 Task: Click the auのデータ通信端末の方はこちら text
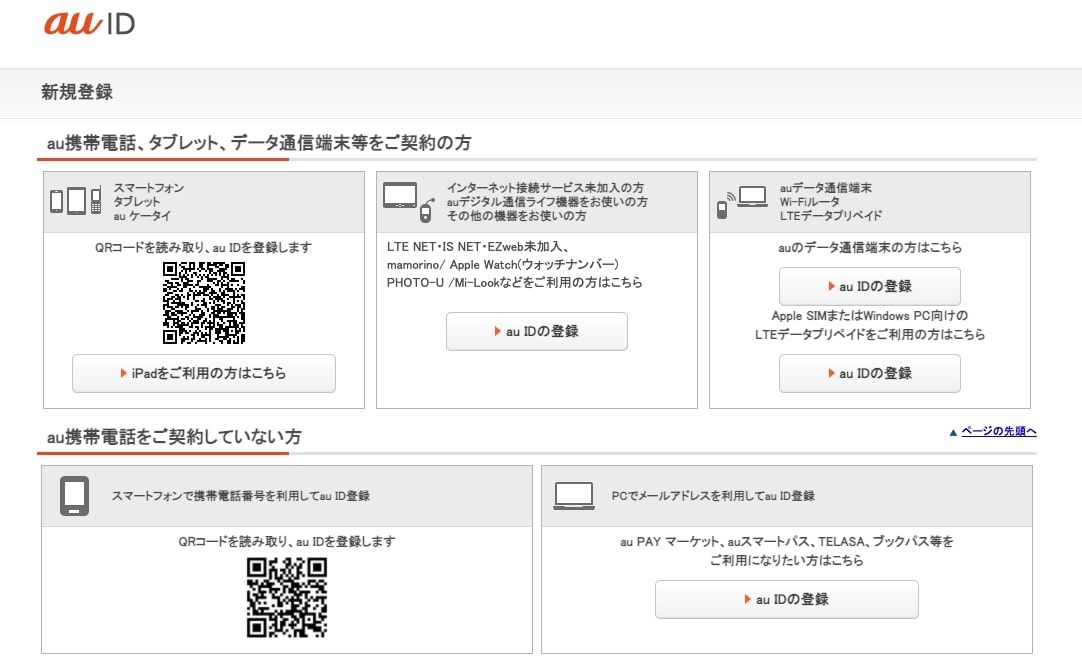pyautogui.click(x=869, y=247)
